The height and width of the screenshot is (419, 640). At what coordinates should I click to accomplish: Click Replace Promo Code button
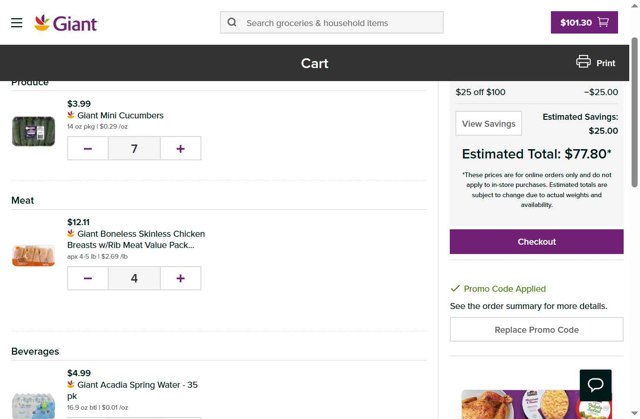pyautogui.click(x=536, y=330)
